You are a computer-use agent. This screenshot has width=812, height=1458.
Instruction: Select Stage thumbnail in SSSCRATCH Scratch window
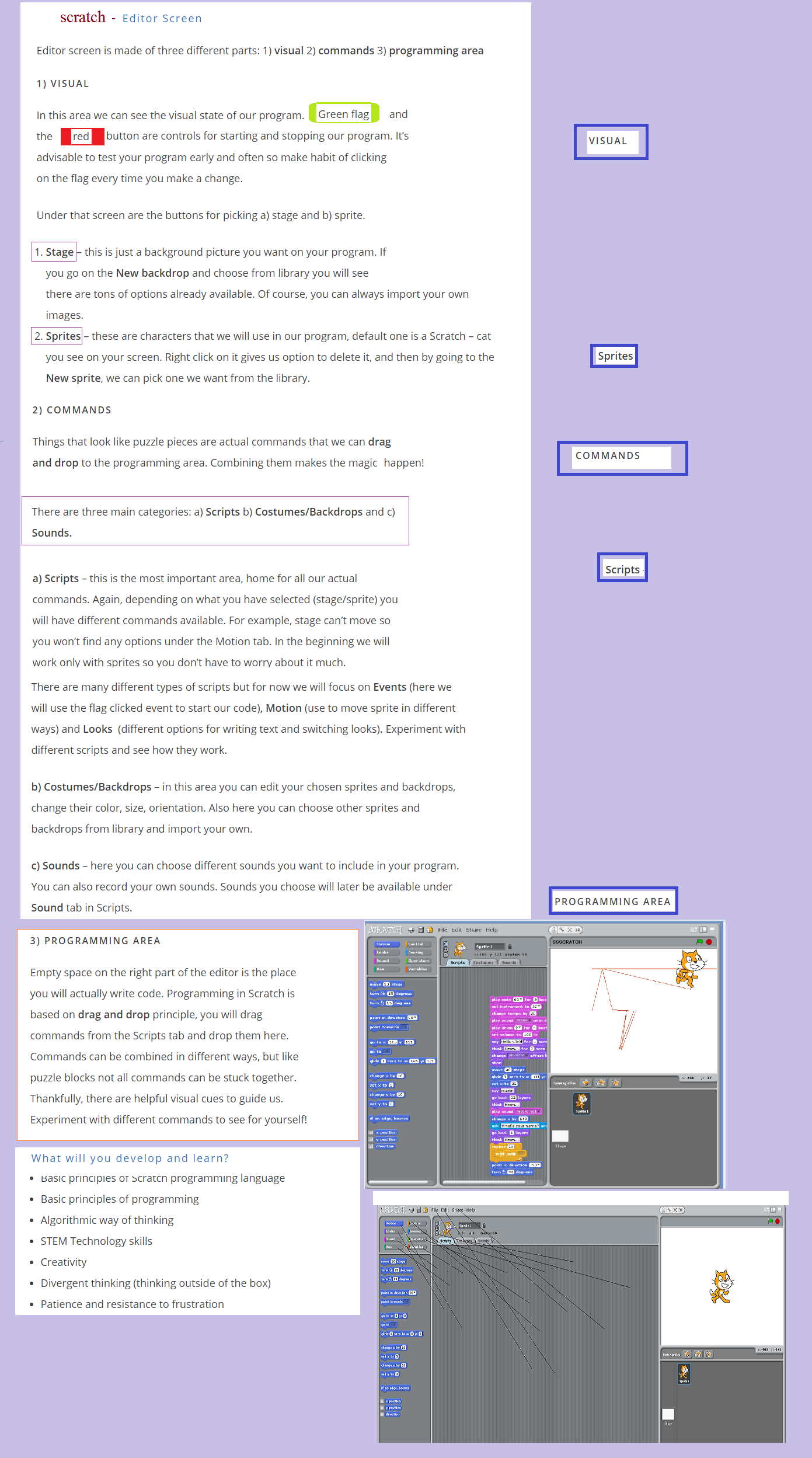pyautogui.click(x=560, y=1136)
